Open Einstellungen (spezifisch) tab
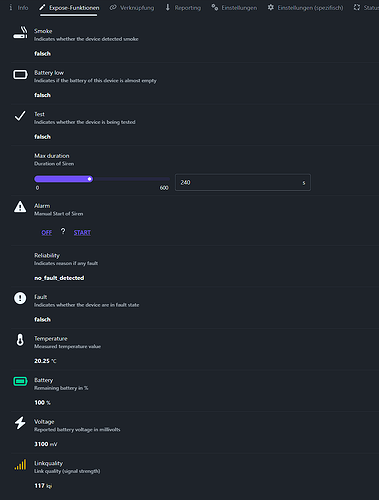Image resolution: width=379 pixels, height=500 pixels. [x=305, y=7]
